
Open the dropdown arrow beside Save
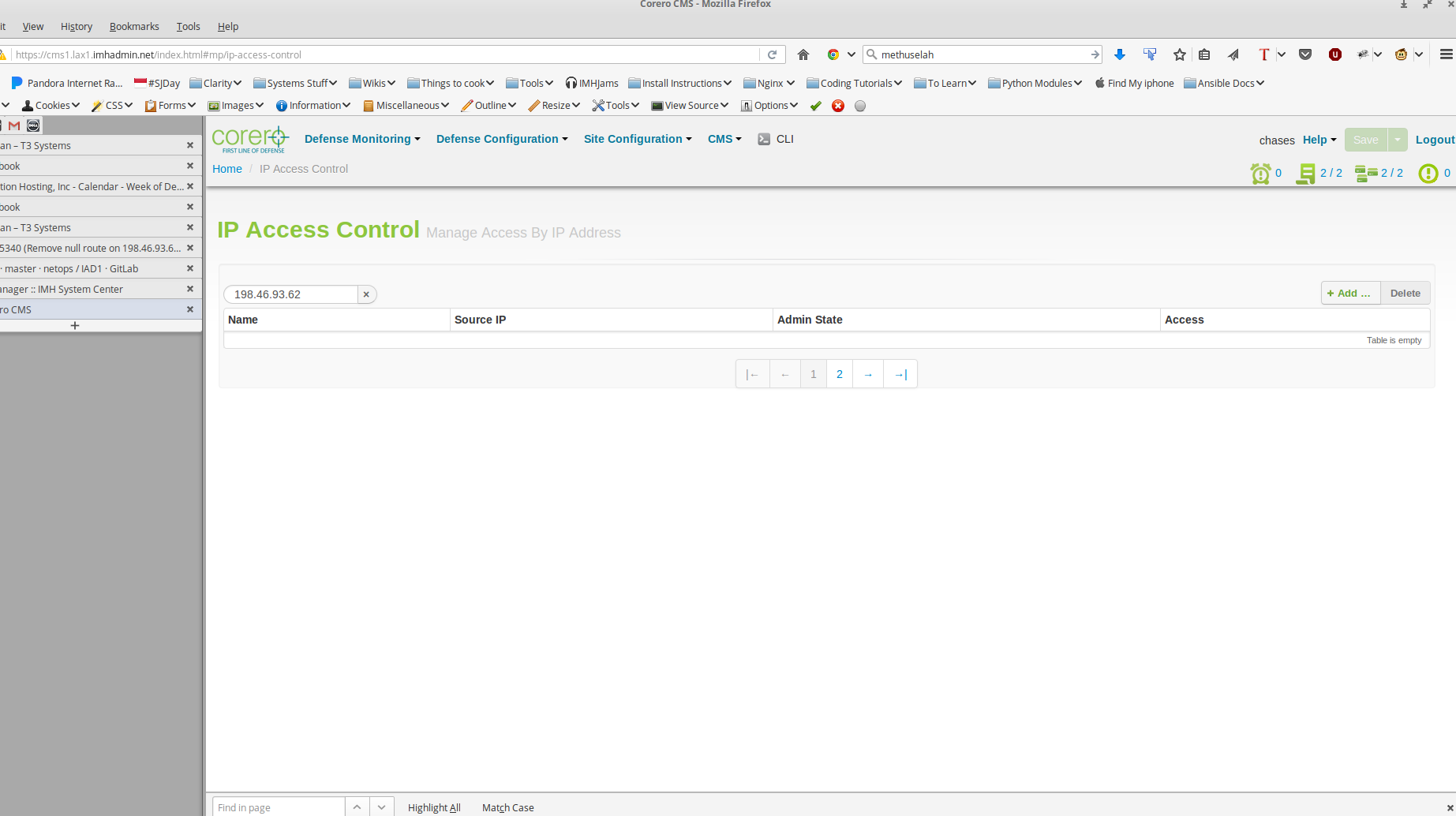point(1398,140)
